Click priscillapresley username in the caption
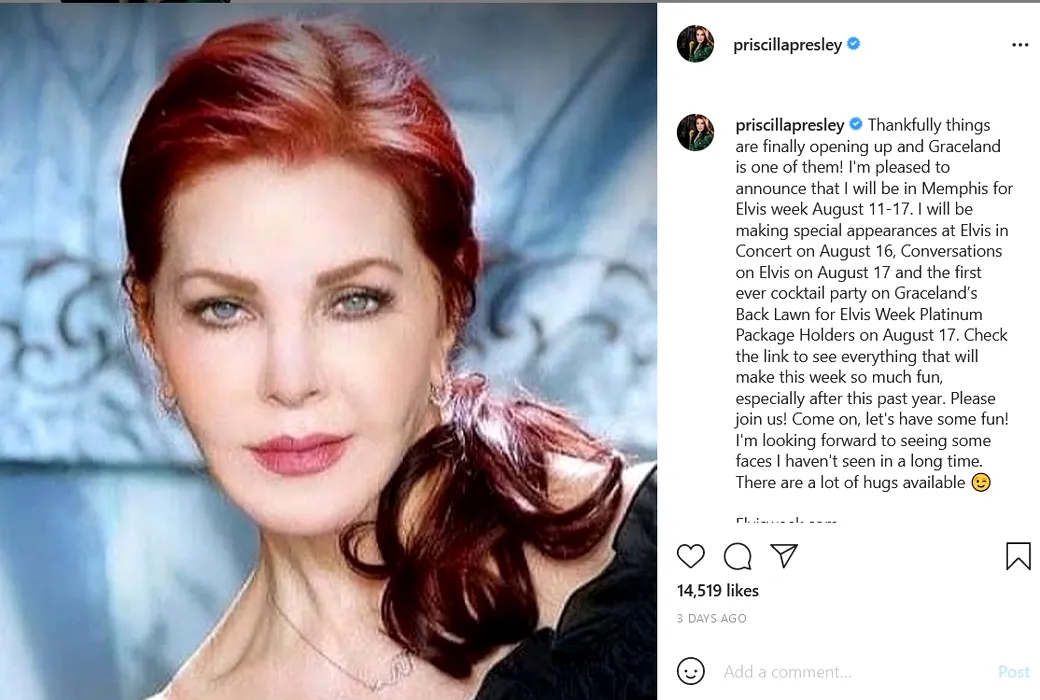The width and height of the screenshot is (1040, 700). [x=790, y=125]
